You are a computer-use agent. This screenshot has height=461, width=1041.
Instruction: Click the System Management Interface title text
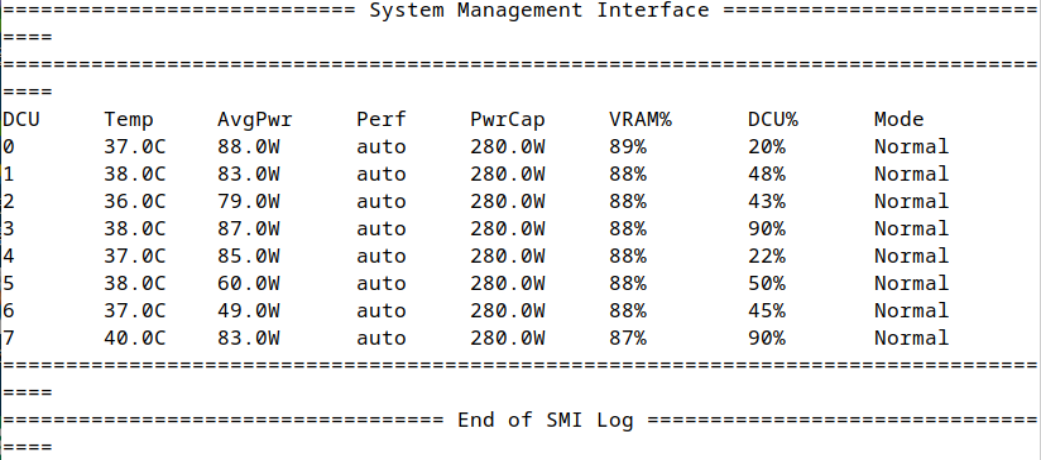click(539, 11)
